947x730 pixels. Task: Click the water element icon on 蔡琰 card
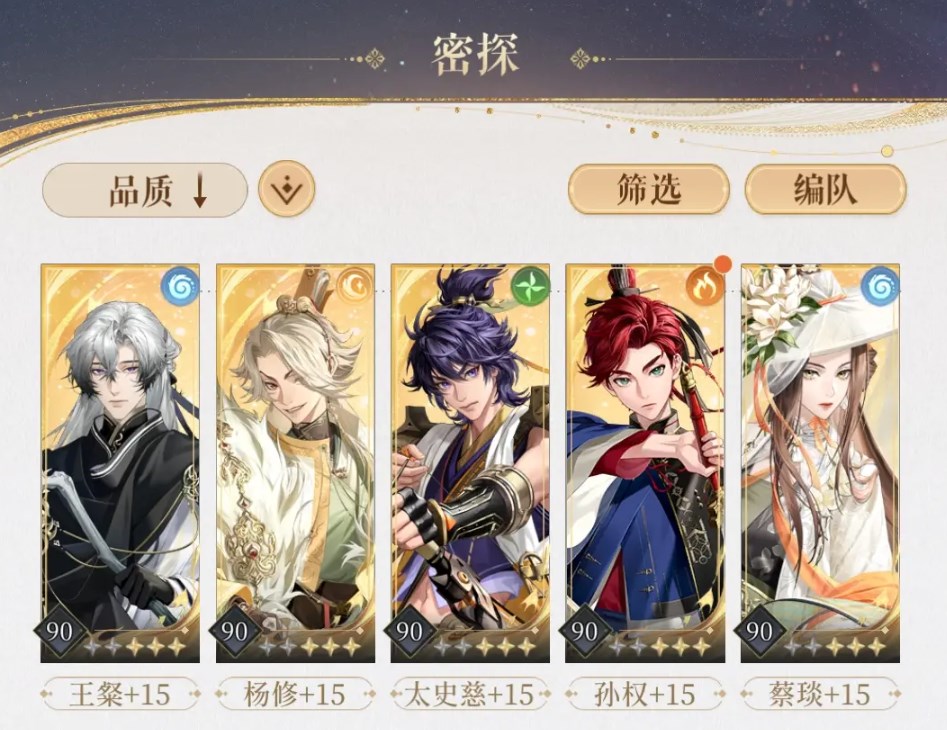click(x=879, y=285)
